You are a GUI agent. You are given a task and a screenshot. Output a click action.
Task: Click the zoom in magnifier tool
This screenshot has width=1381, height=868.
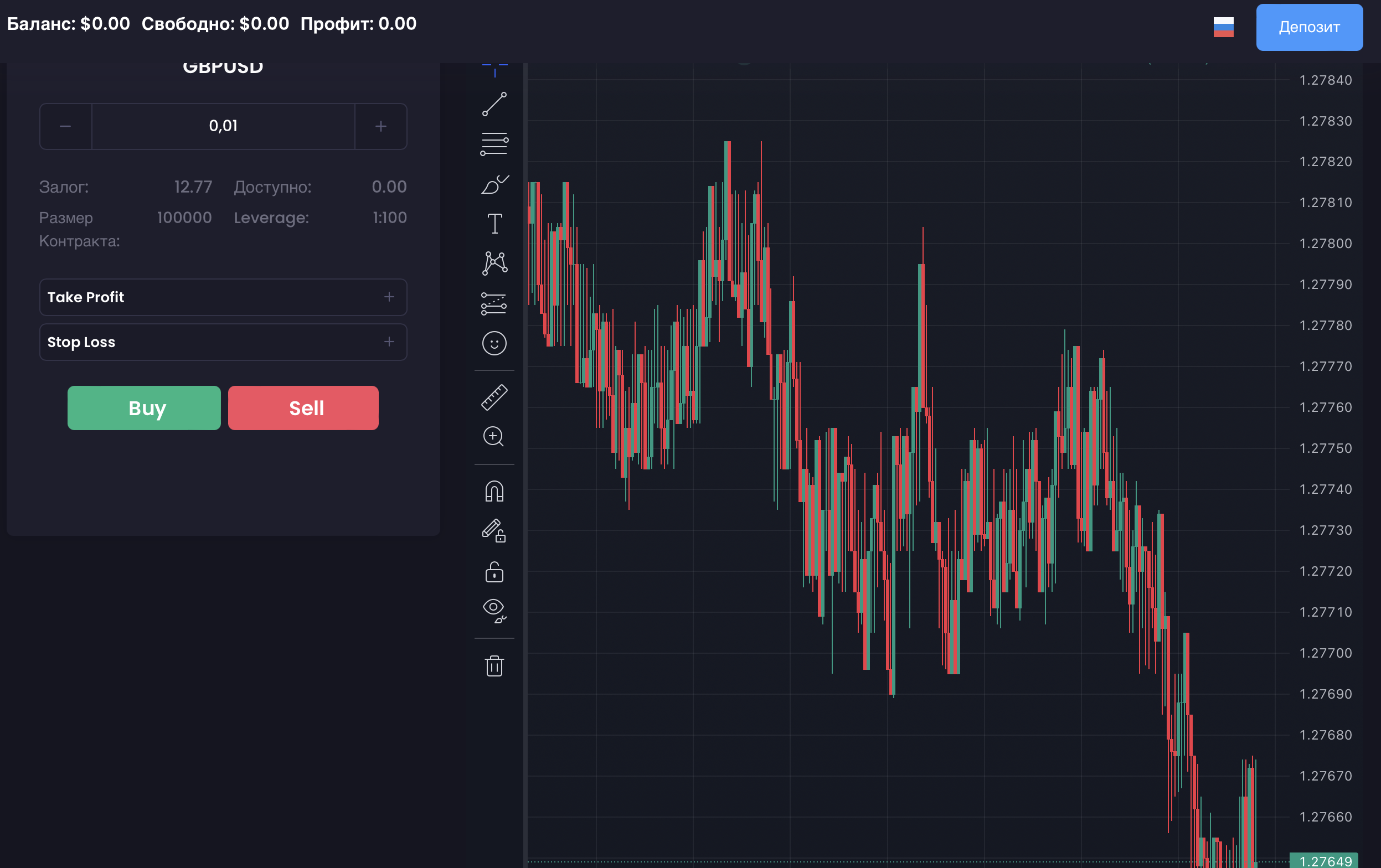[494, 437]
